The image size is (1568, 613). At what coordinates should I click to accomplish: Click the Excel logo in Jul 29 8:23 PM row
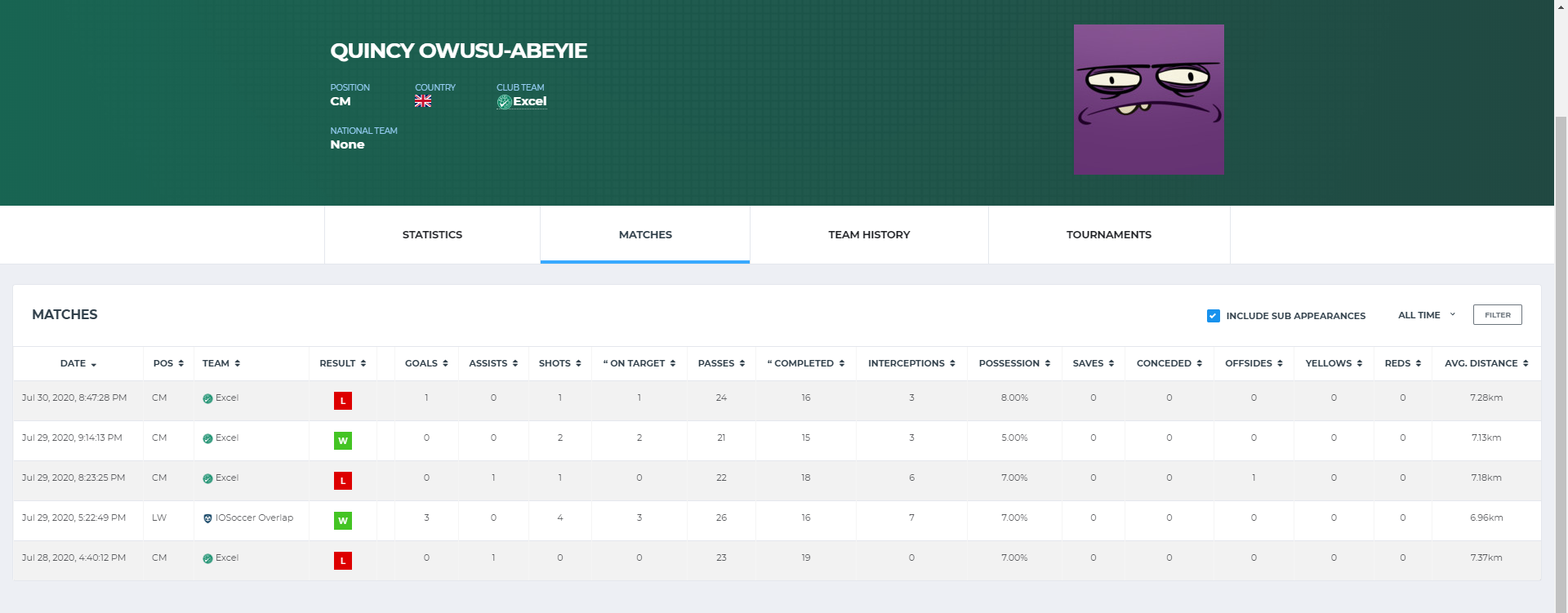coord(207,479)
